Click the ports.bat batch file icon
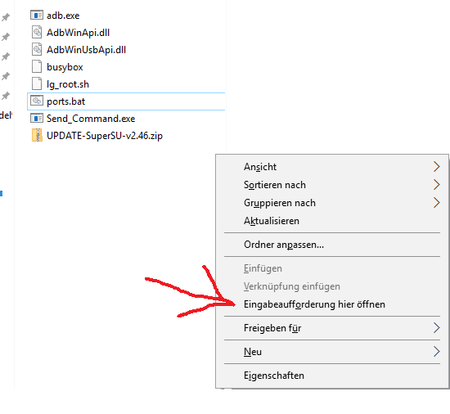The width and height of the screenshot is (450, 414). tap(37, 101)
